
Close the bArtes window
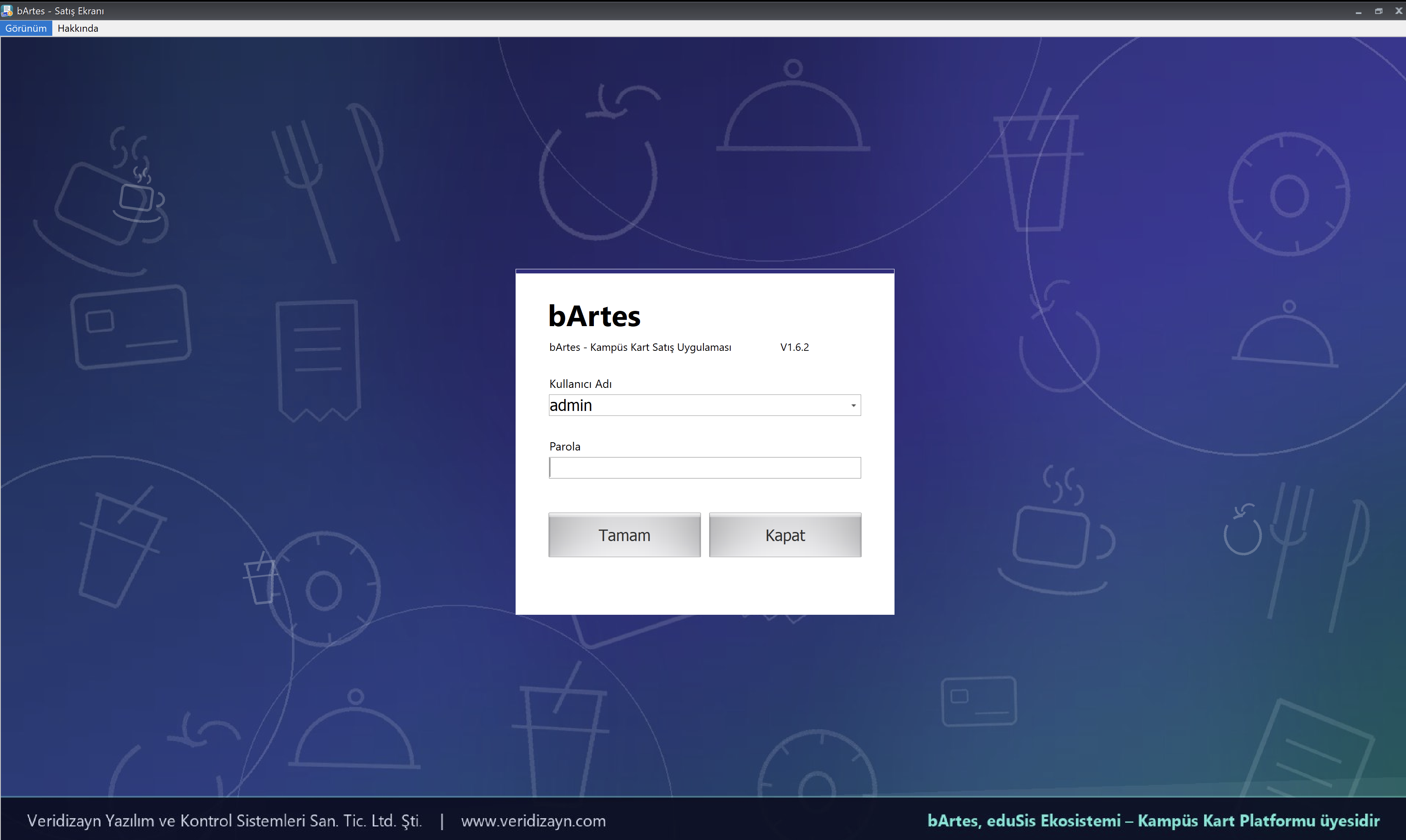pyautogui.click(x=1398, y=11)
